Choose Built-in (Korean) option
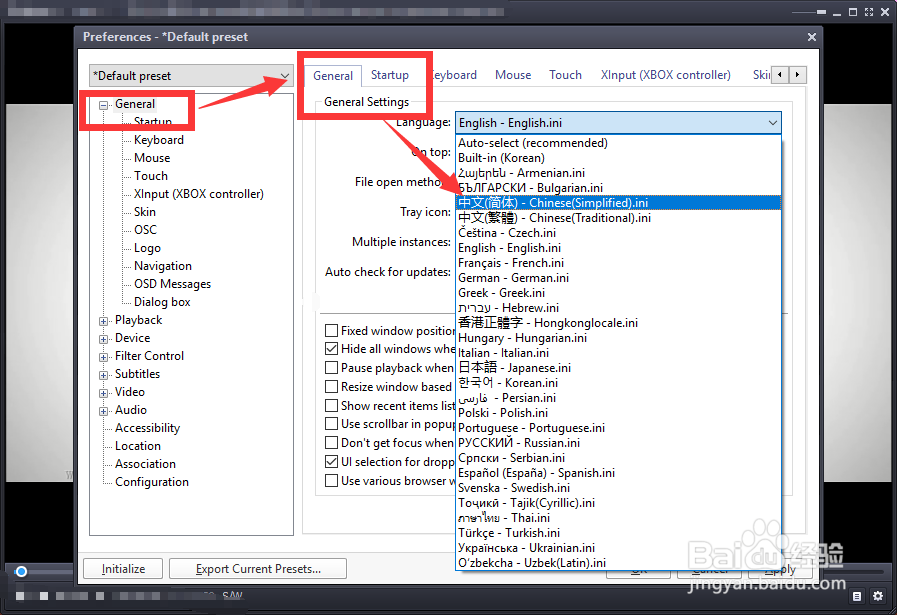Viewport: 897px width, 615px height. click(618, 158)
